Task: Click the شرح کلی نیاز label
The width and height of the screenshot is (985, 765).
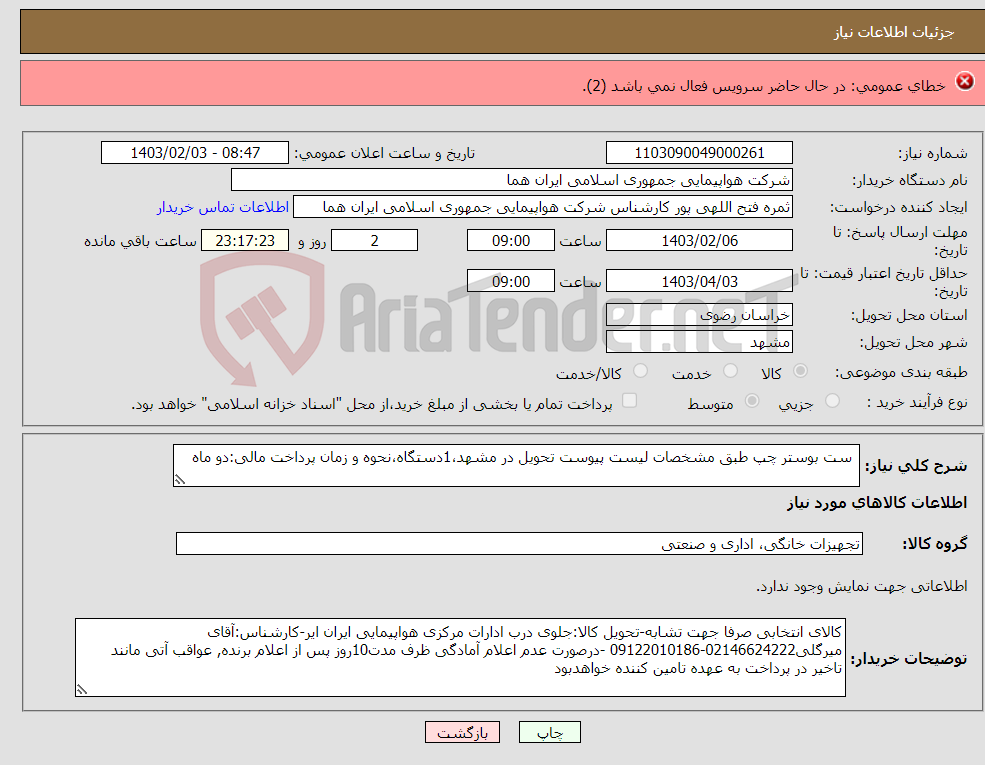Action: tap(916, 466)
